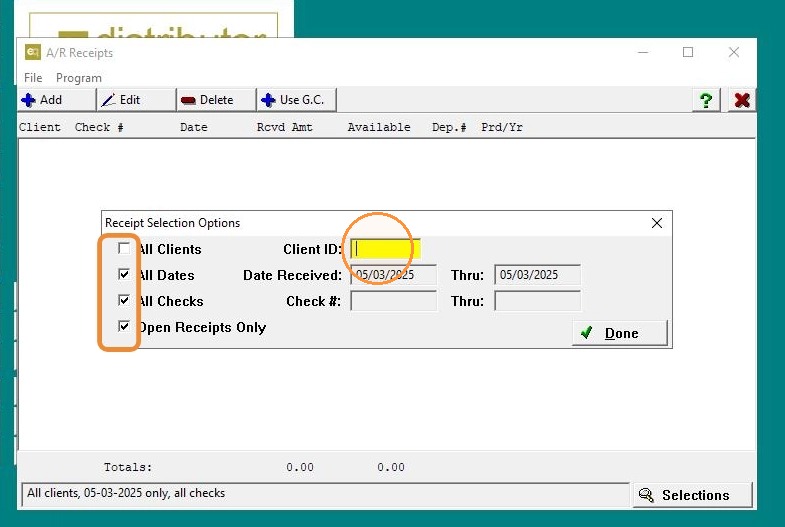Open help with the green question mark
Viewport: 785px width, 527px height.
[x=706, y=100]
